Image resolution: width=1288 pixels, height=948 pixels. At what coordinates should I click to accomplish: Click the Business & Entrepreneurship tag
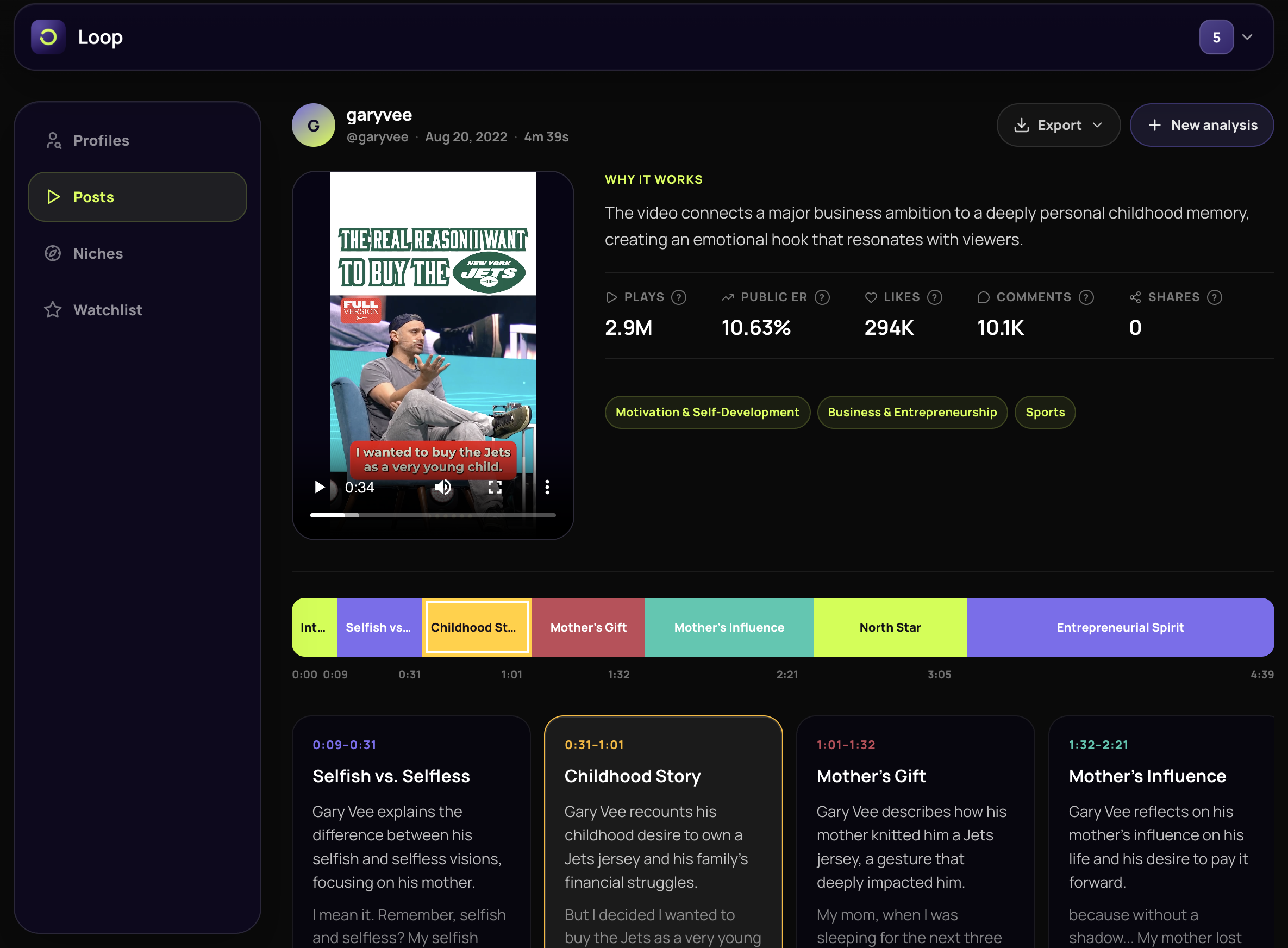click(x=912, y=412)
